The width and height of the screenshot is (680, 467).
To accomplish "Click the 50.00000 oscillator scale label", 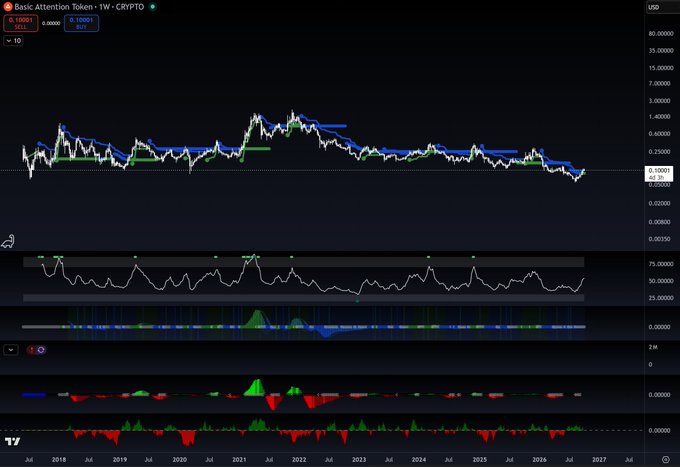I will pyautogui.click(x=661, y=281).
